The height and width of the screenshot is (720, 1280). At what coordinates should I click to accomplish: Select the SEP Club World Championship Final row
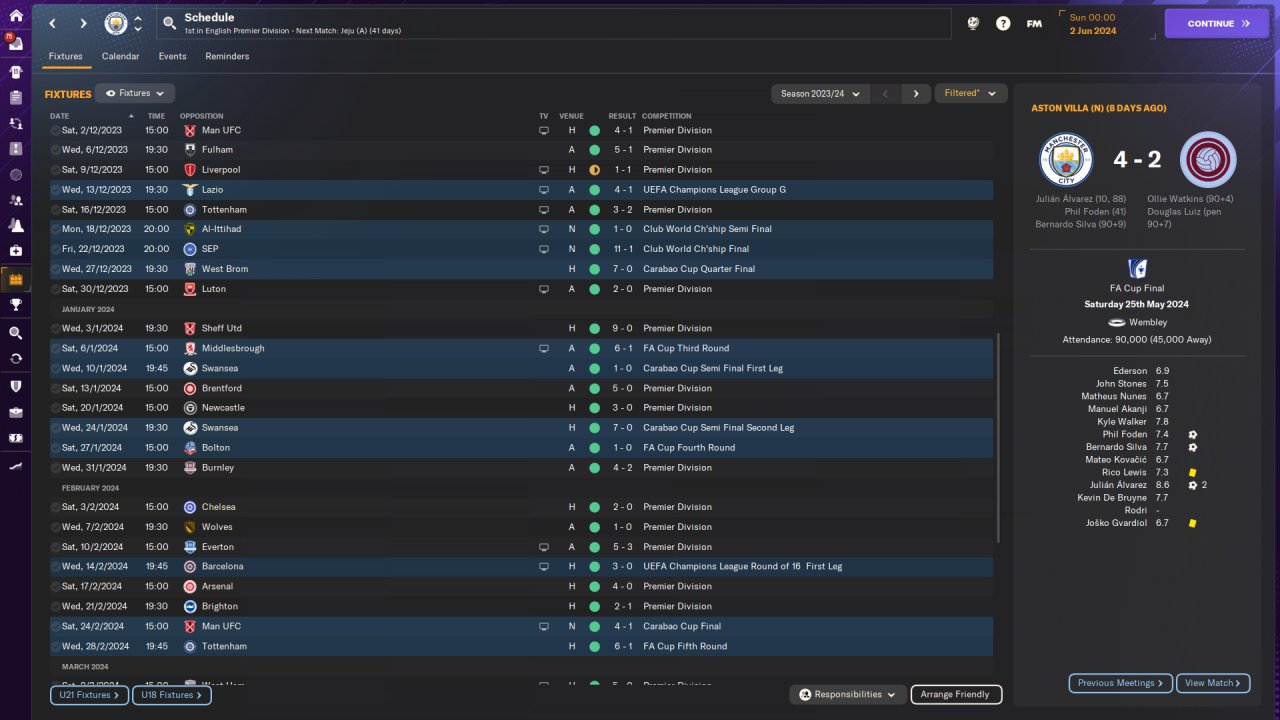click(x=521, y=249)
